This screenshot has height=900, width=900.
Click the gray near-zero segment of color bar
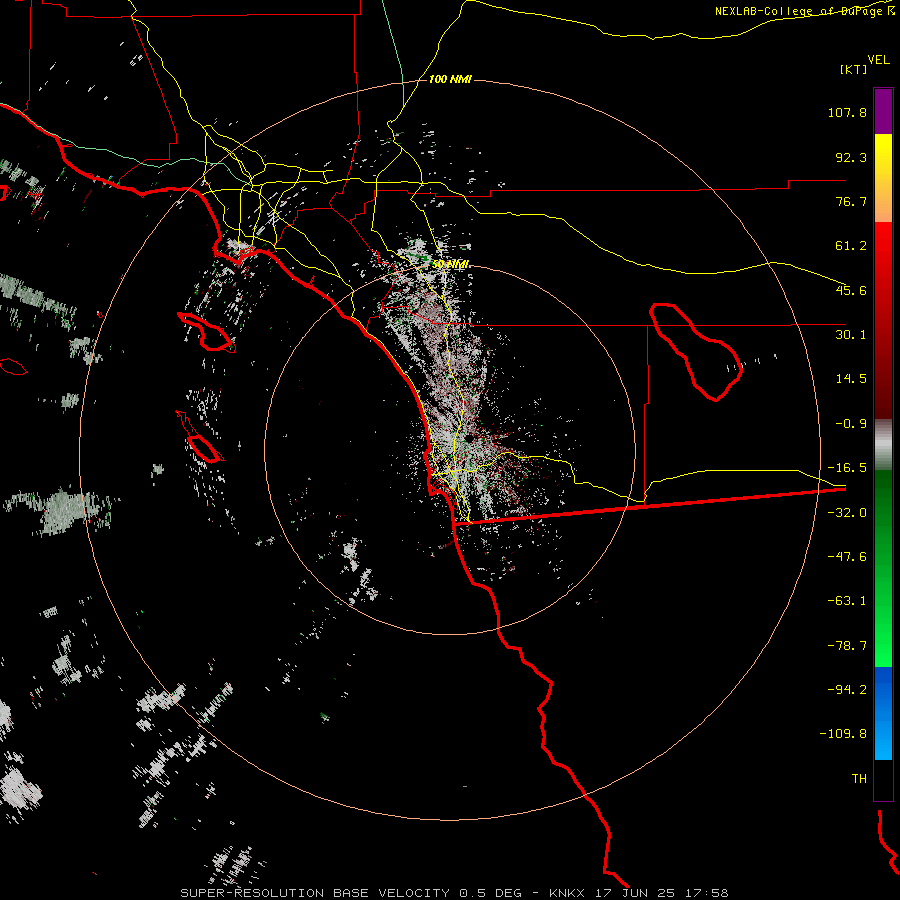883,445
